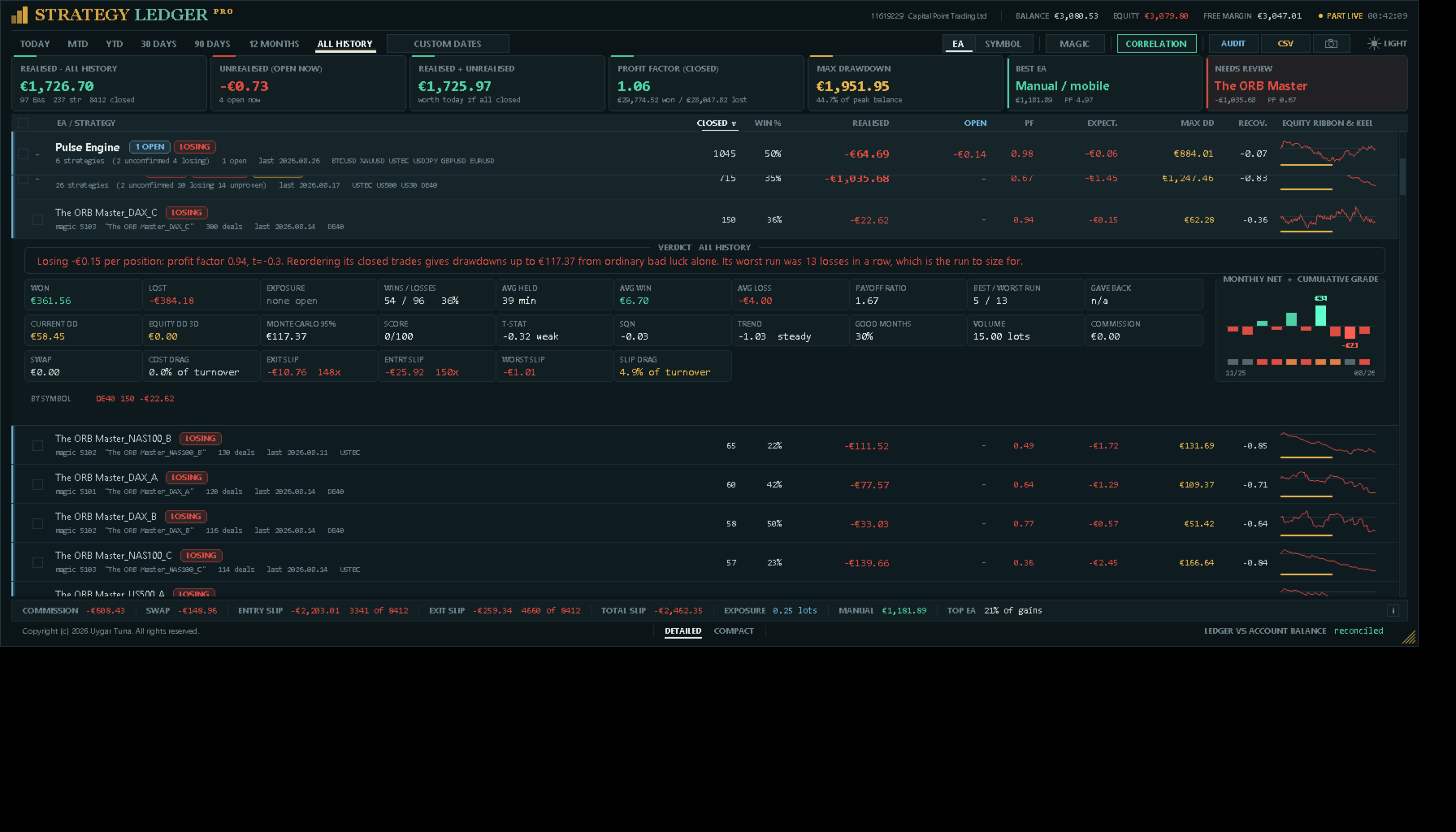Sort table by WIN % column

click(x=768, y=123)
